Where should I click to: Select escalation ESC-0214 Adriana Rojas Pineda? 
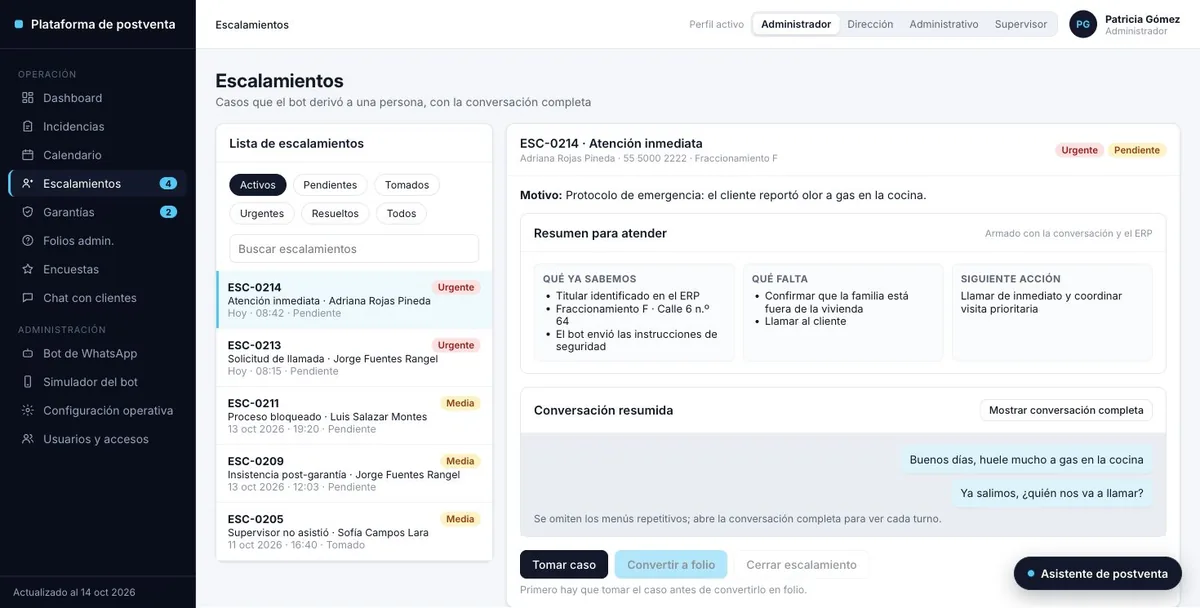354,300
